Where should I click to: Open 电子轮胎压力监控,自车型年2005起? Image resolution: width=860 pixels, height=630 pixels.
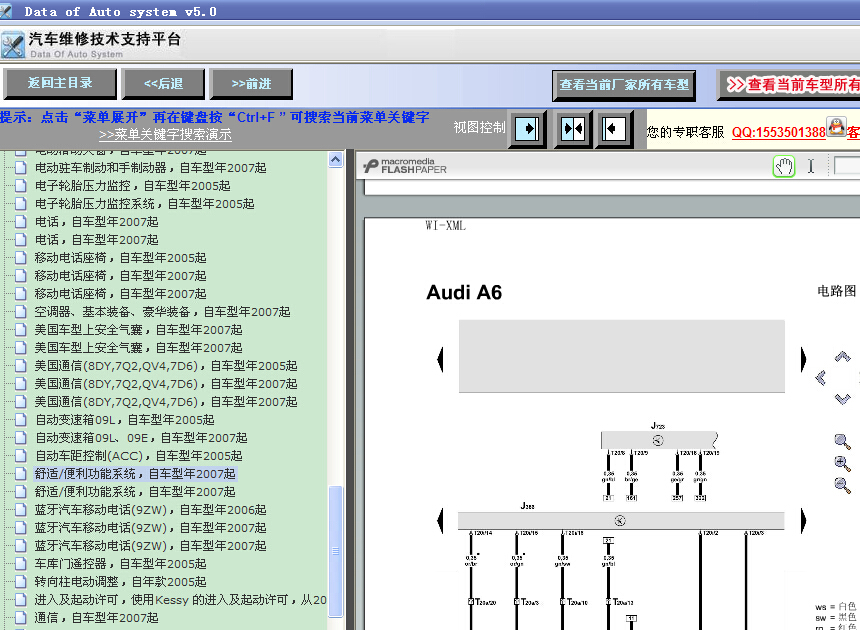click(132, 186)
